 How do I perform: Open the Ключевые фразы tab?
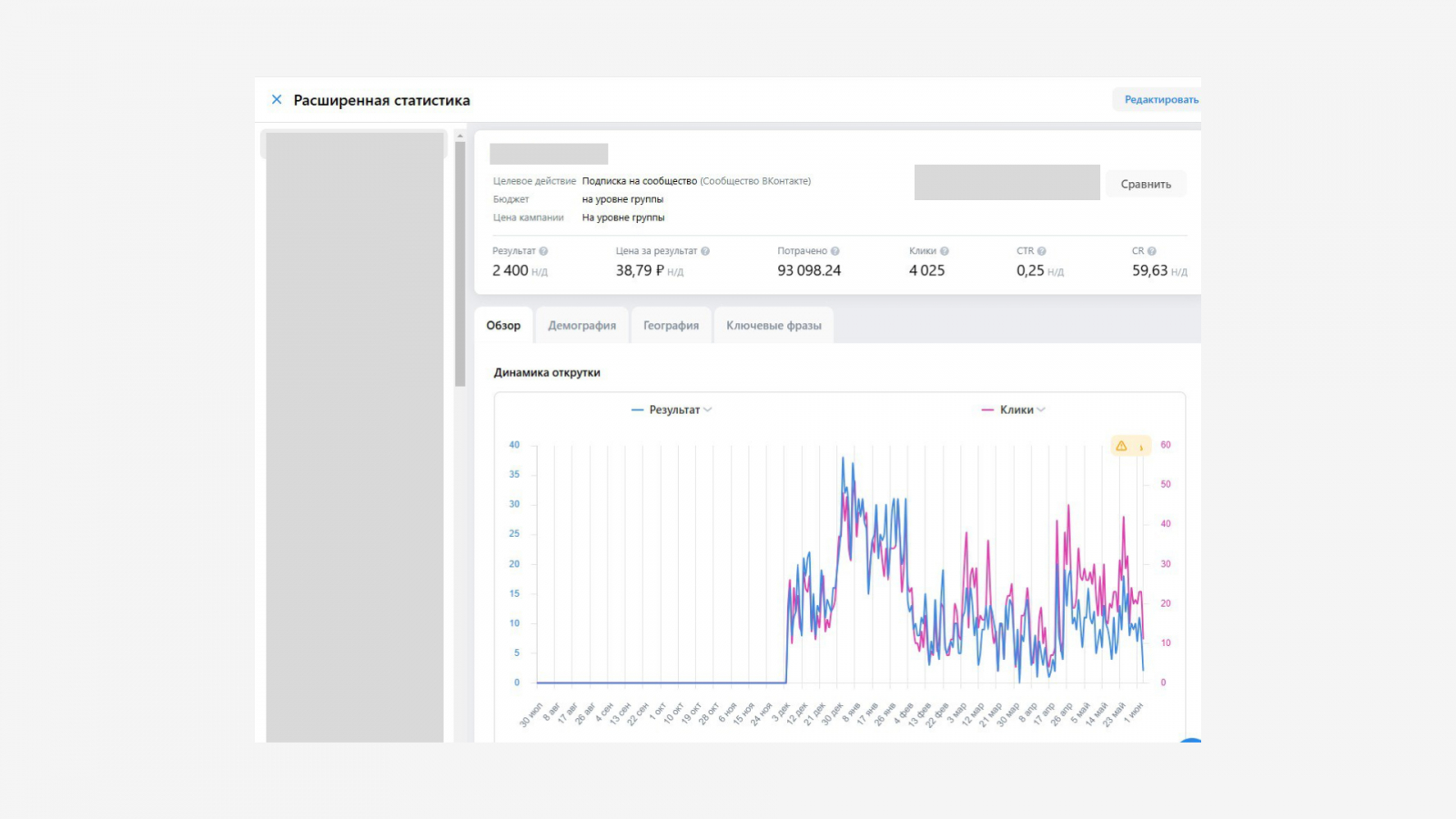point(773,326)
